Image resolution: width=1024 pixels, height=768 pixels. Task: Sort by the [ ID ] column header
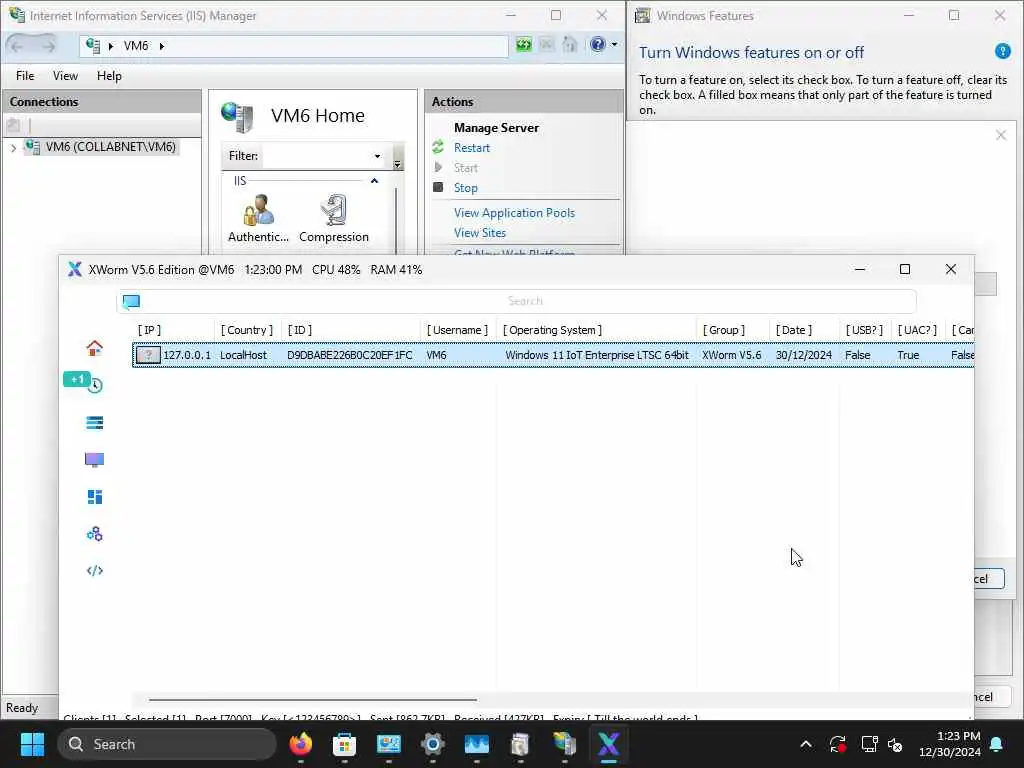pyautogui.click(x=300, y=330)
